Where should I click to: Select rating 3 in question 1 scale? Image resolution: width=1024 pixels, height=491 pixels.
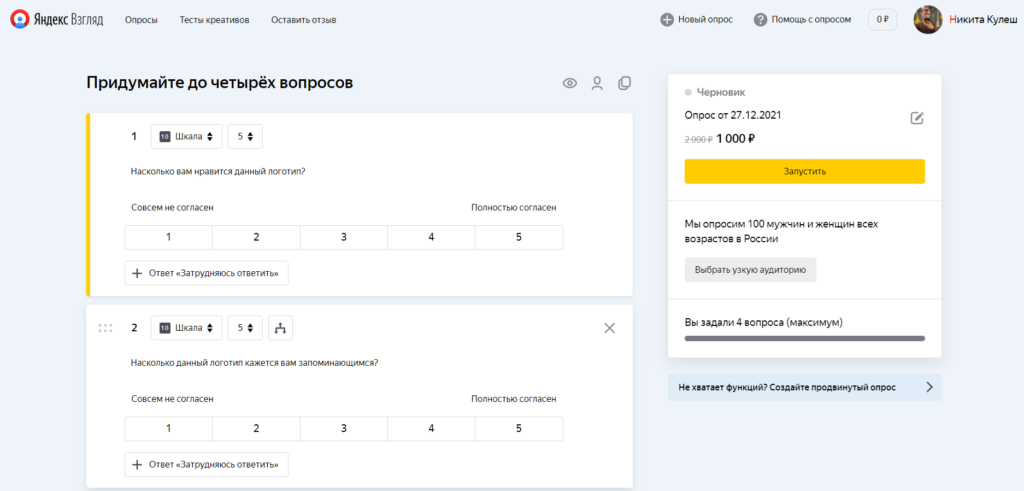pos(344,237)
